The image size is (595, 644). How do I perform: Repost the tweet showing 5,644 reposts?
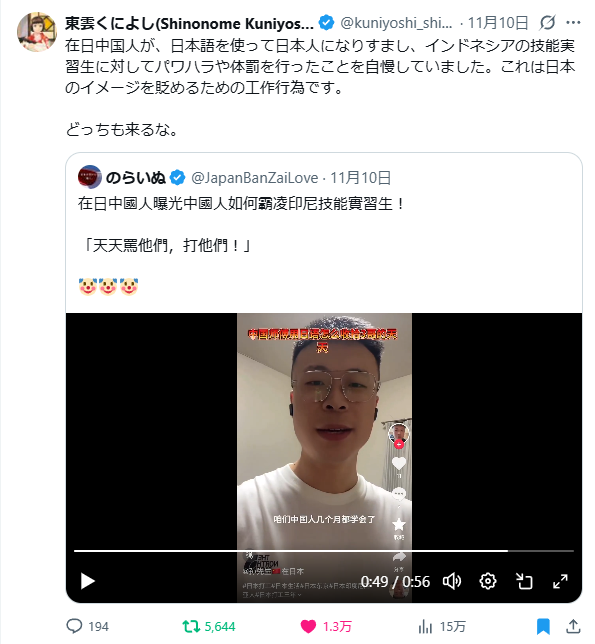pos(191,626)
